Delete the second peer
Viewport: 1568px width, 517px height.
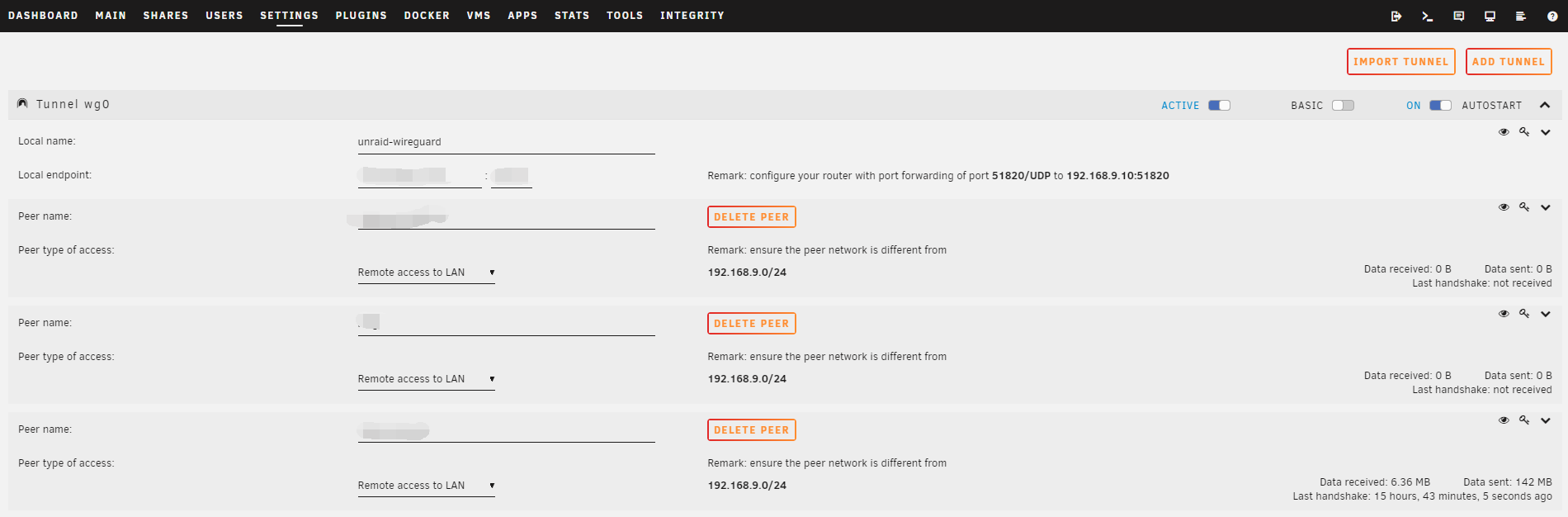point(751,324)
